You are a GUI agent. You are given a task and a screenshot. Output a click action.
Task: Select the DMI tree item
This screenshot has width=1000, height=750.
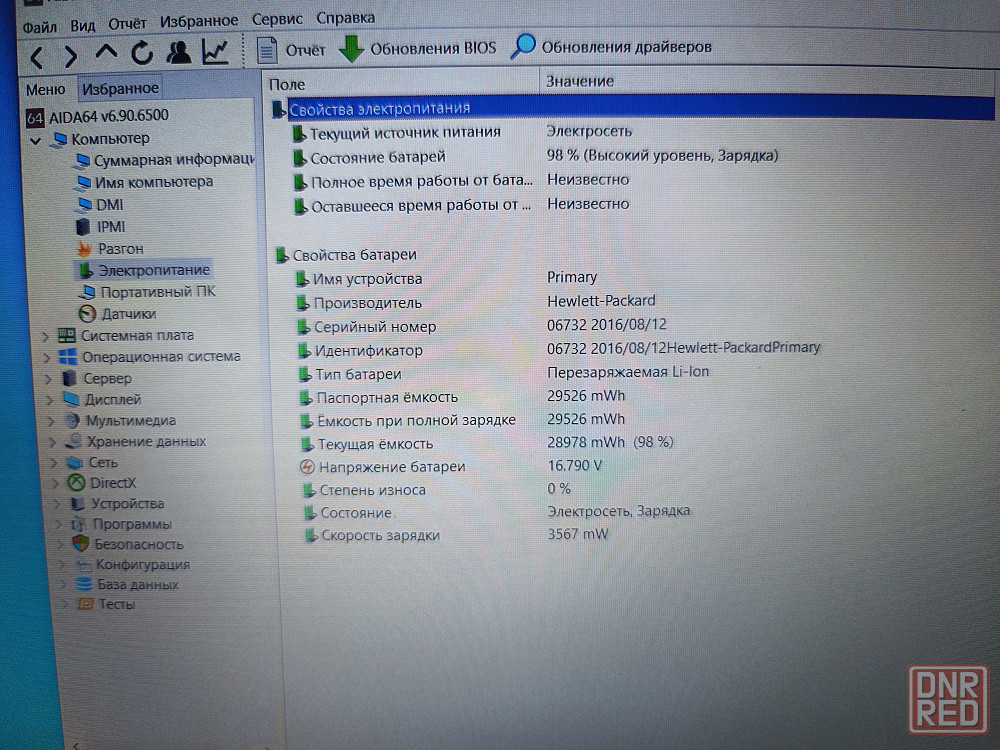pyautogui.click(x=100, y=205)
